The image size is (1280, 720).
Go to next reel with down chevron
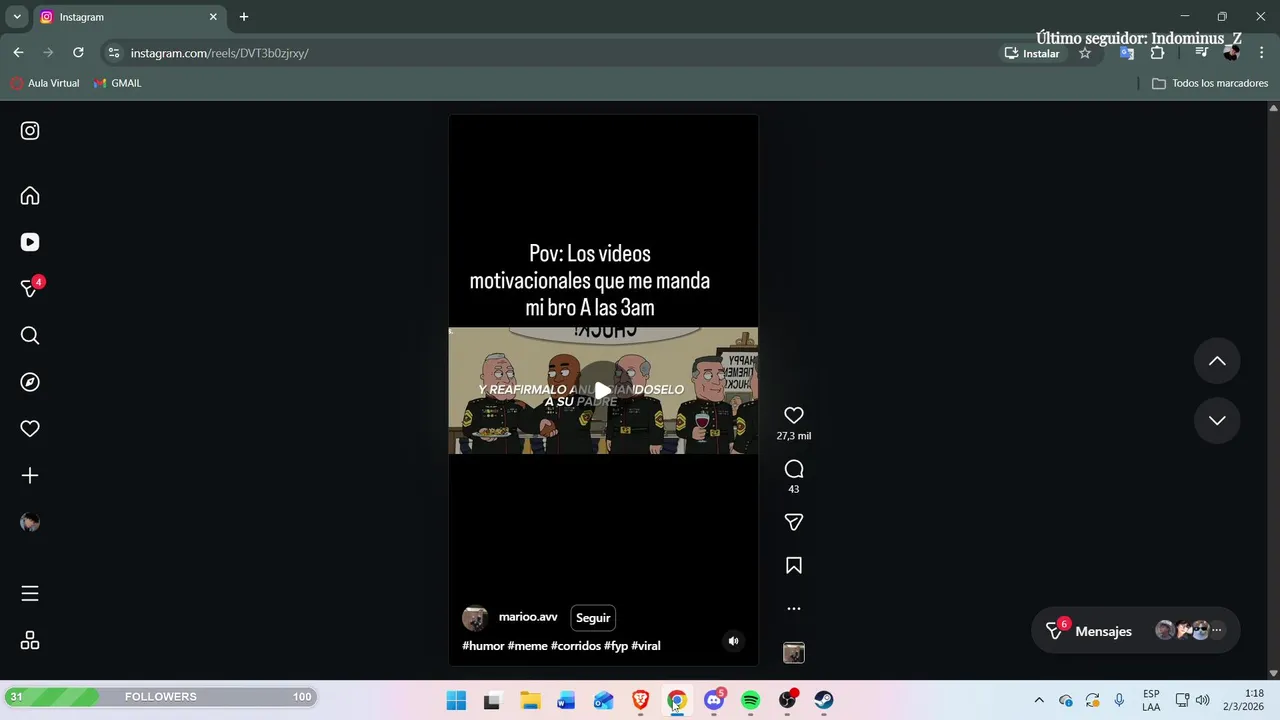1217,420
